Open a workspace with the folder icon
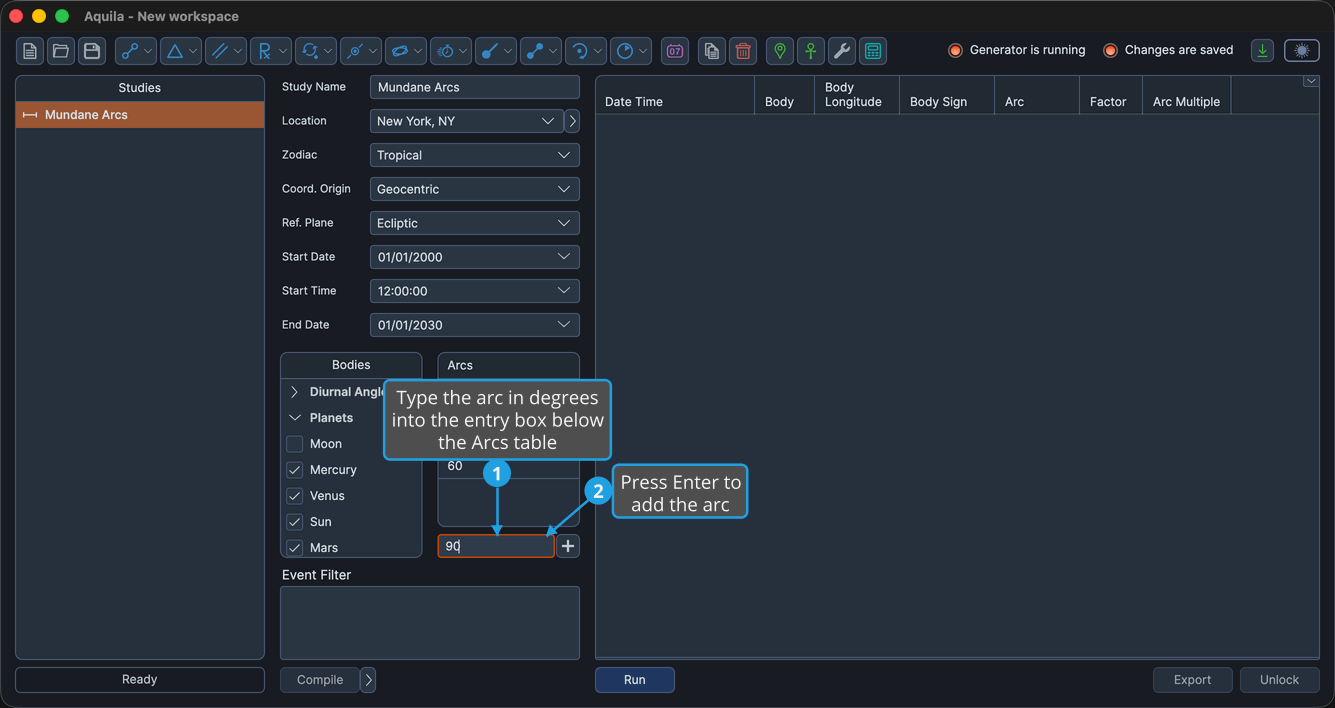The image size is (1335, 708). [x=61, y=51]
